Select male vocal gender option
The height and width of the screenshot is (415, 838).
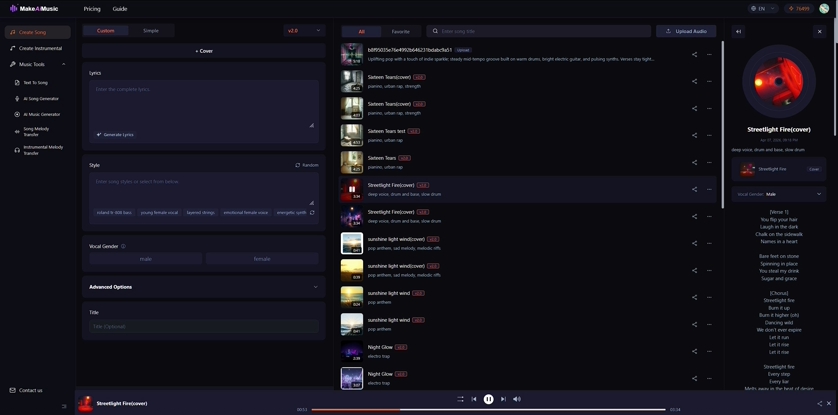(x=146, y=258)
